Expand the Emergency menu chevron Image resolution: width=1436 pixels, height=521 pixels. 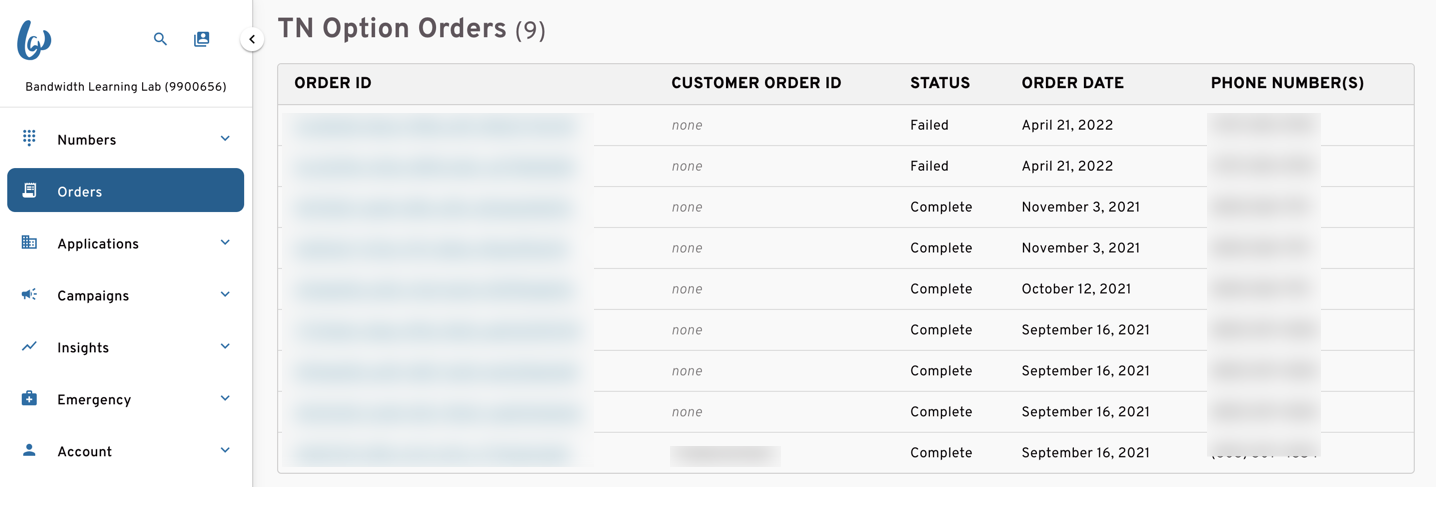click(225, 399)
